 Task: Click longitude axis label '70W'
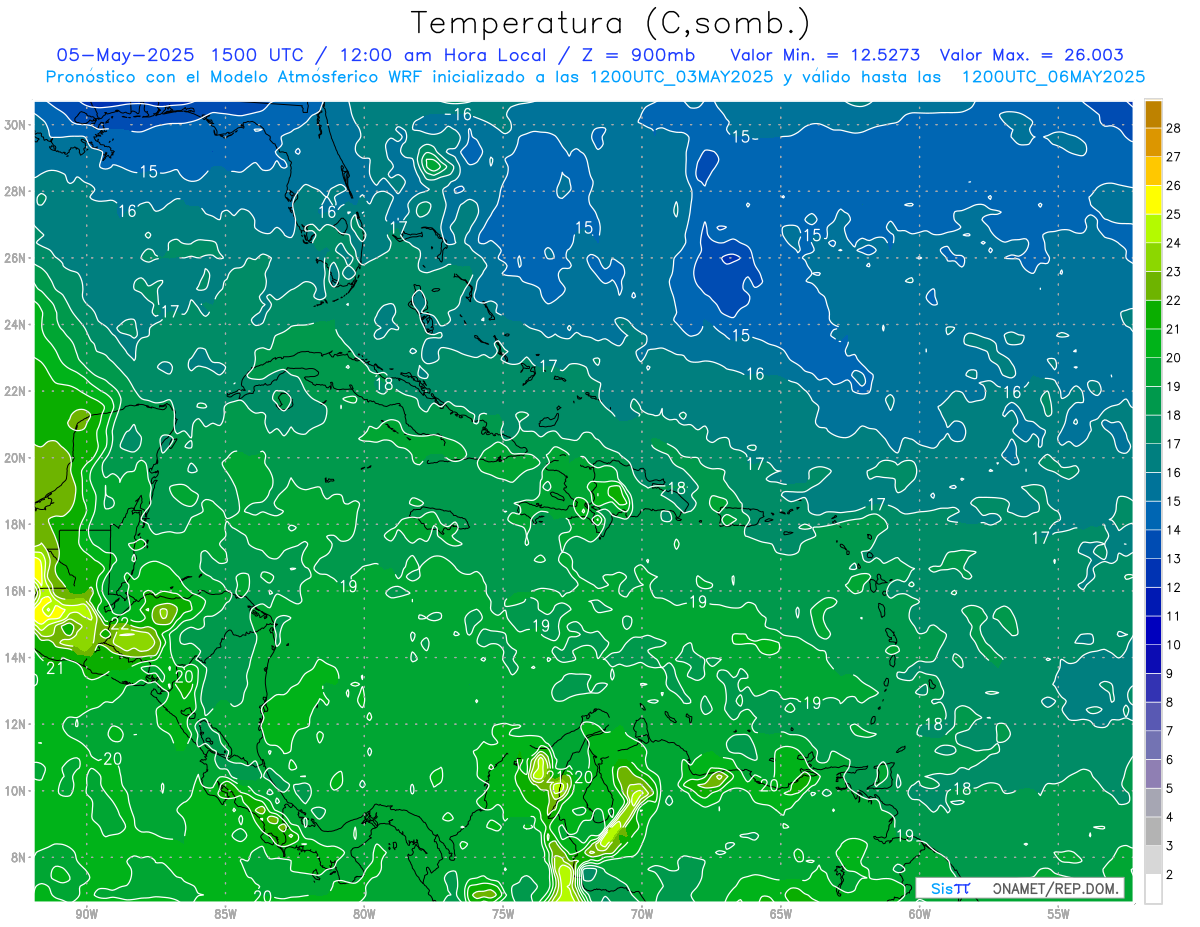[x=642, y=915]
